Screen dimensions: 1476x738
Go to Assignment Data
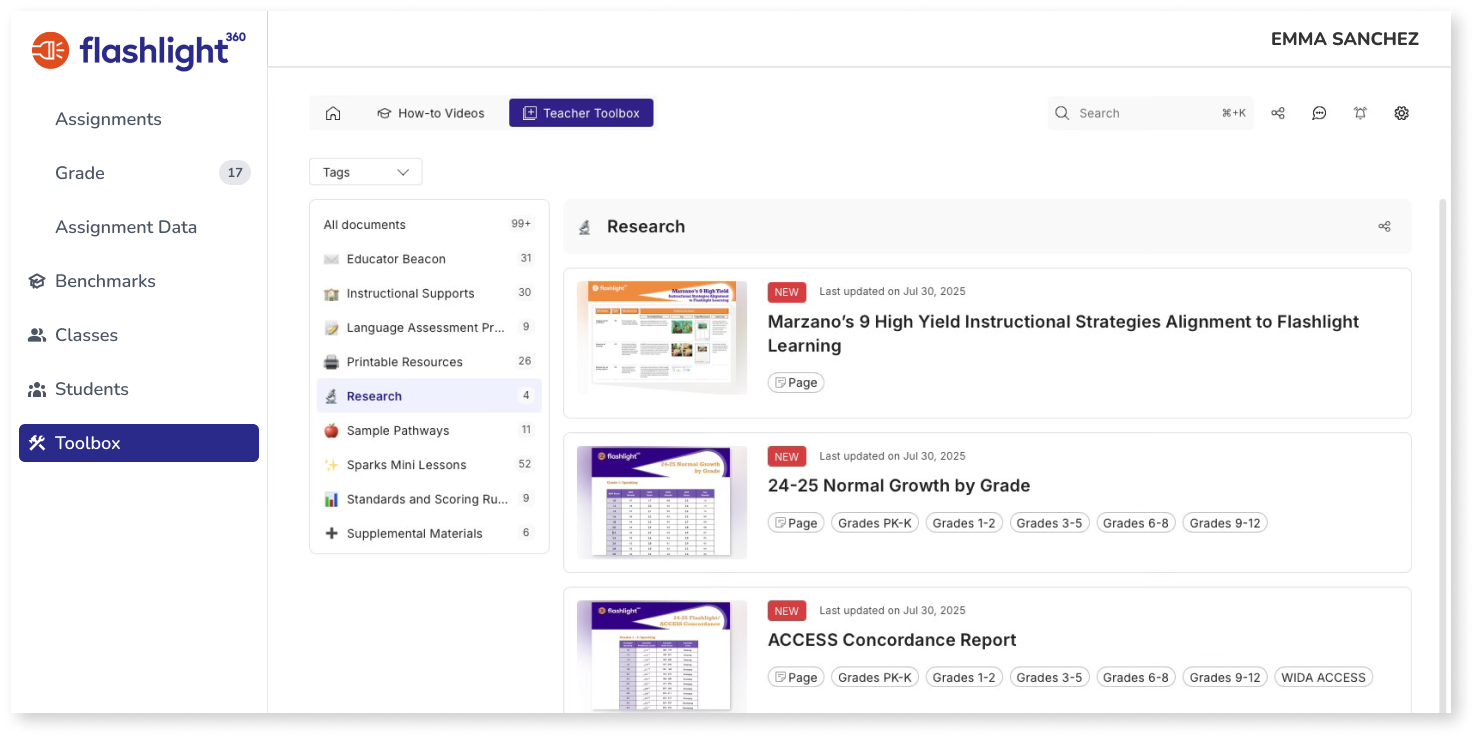tap(126, 227)
